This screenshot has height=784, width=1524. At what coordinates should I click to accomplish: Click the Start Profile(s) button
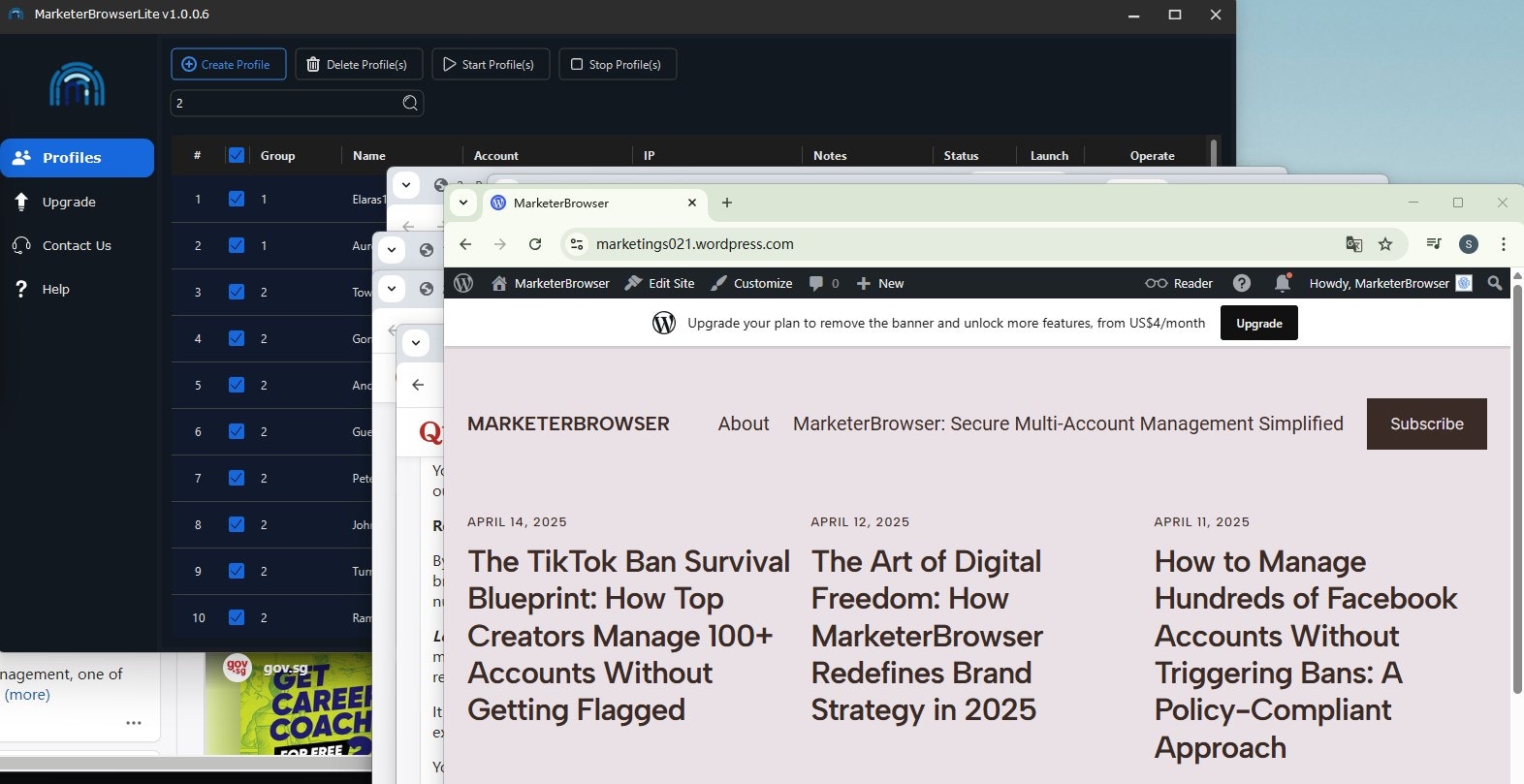coord(491,64)
